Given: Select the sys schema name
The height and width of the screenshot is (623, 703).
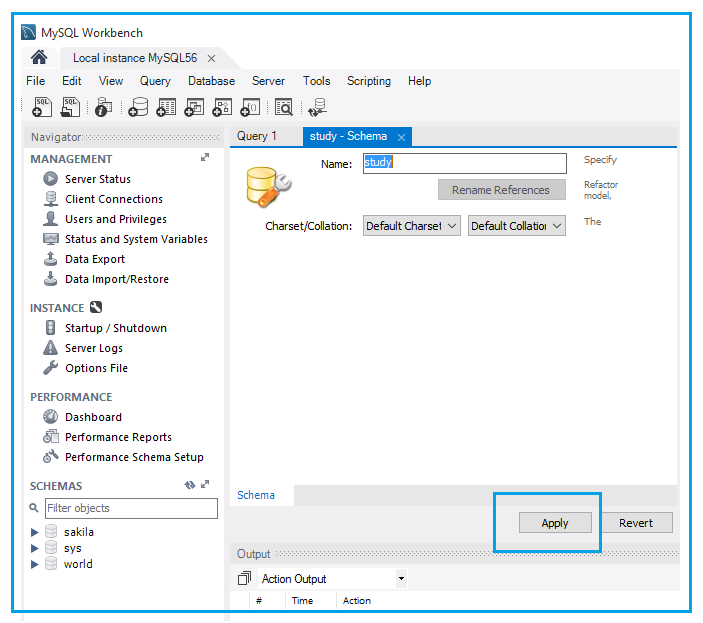Looking at the screenshot, I should [x=73, y=548].
